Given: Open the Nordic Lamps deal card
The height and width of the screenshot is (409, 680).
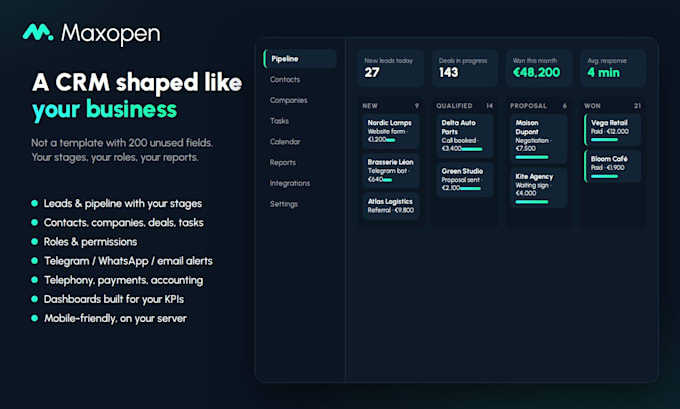Looking at the screenshot, I should pos(391,131).
